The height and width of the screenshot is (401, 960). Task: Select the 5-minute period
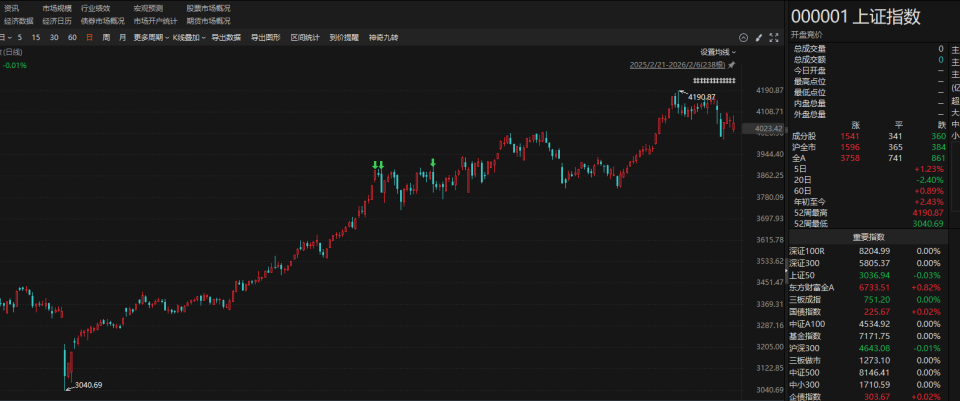click(20, 37)
